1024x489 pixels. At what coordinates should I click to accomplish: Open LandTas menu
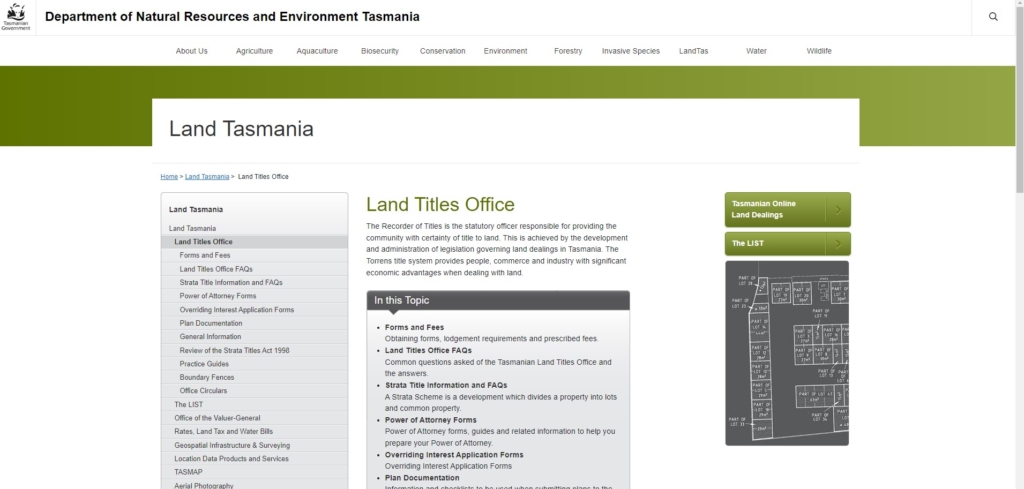(694, 51)
